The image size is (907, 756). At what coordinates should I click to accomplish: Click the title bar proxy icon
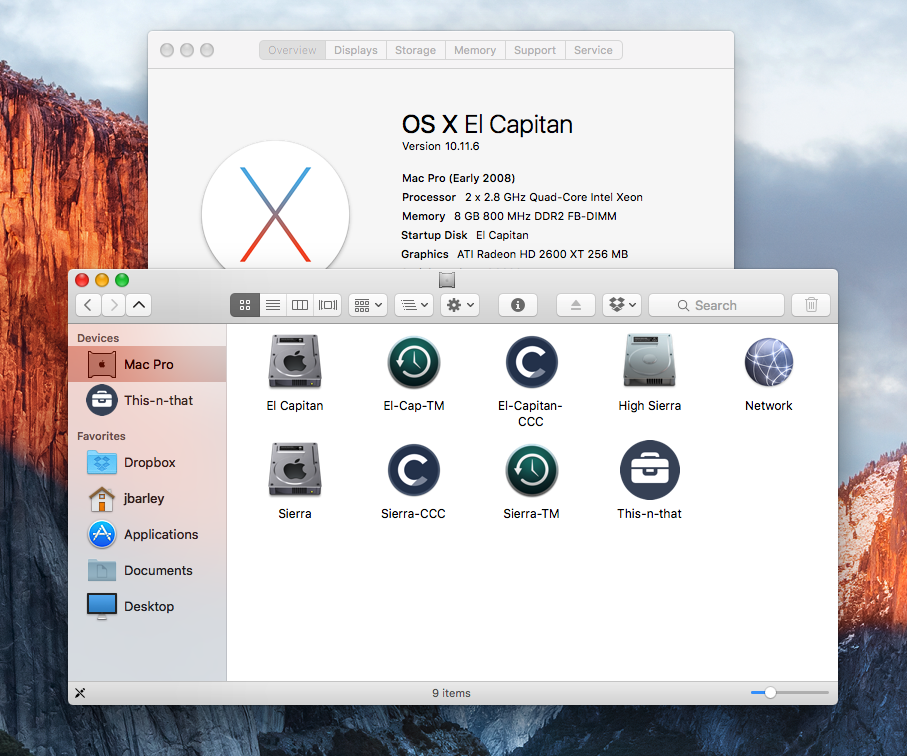point(447,280)
